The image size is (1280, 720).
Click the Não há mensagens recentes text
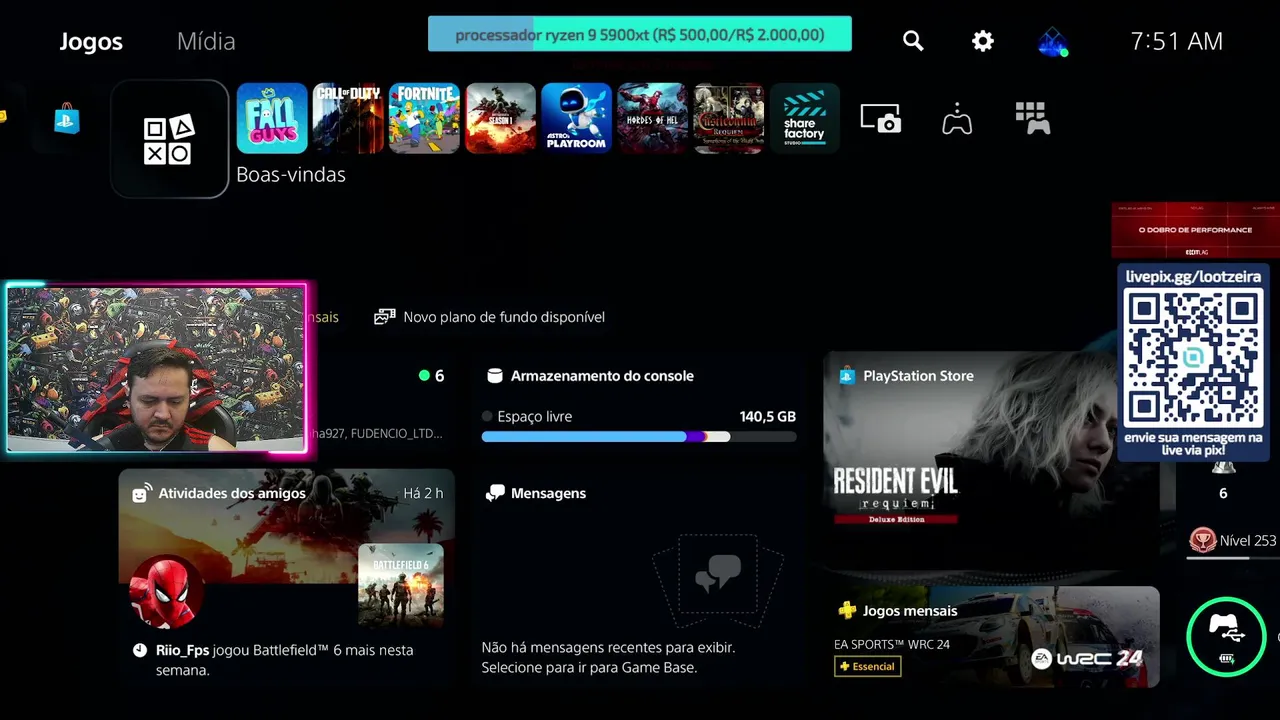(x=608, y=657)
